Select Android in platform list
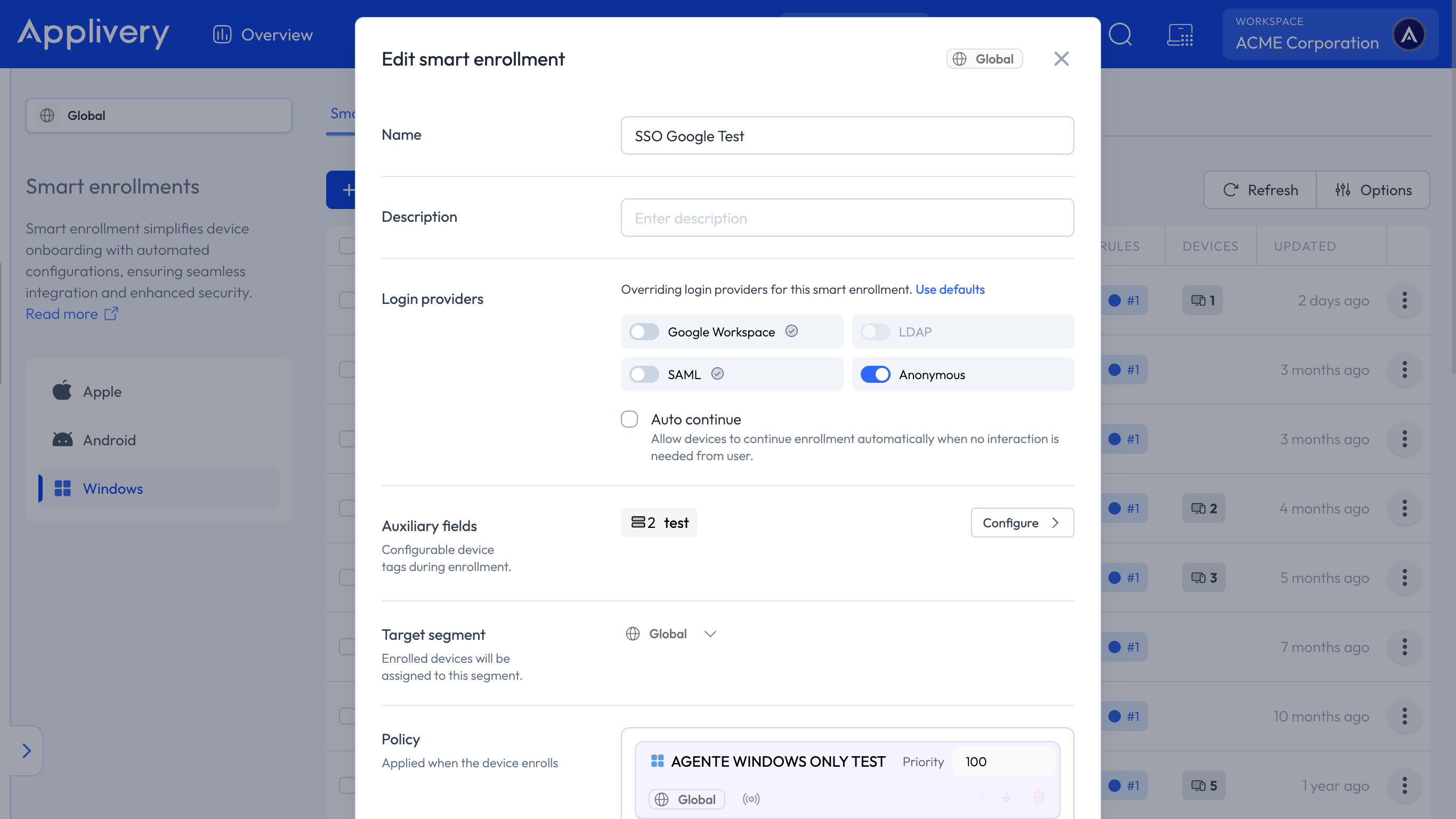The image size is (1456, 819). point(158,440)
